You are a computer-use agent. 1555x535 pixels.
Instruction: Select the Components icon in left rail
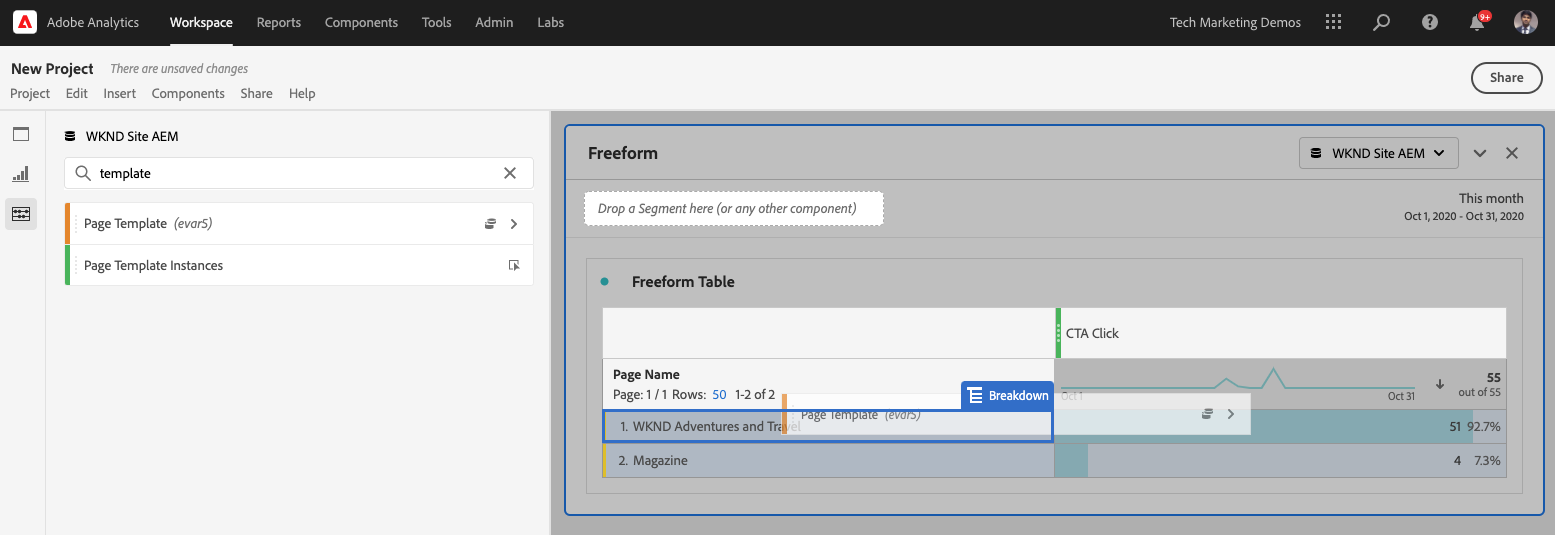(21, 214)
